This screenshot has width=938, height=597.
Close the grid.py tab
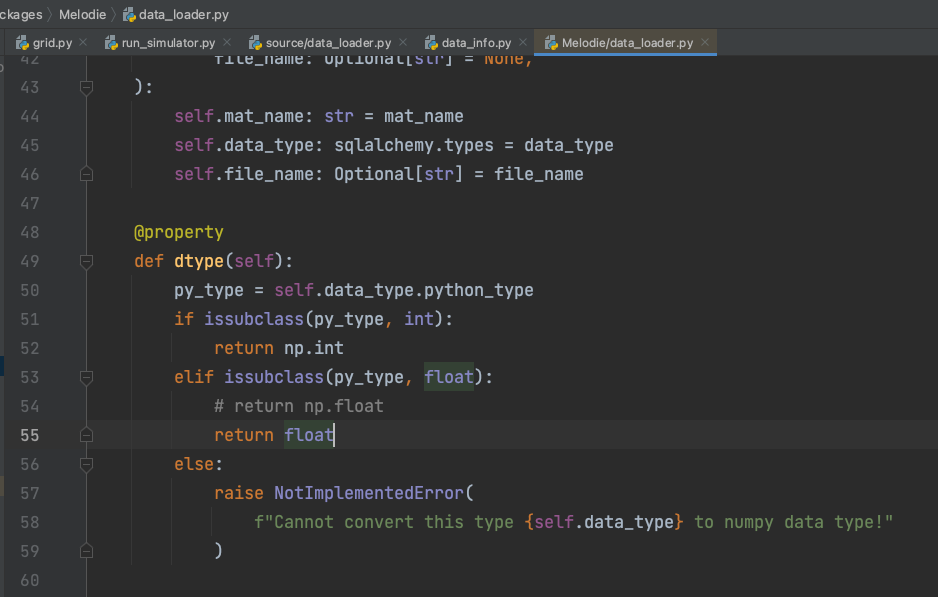click(83, 42)
